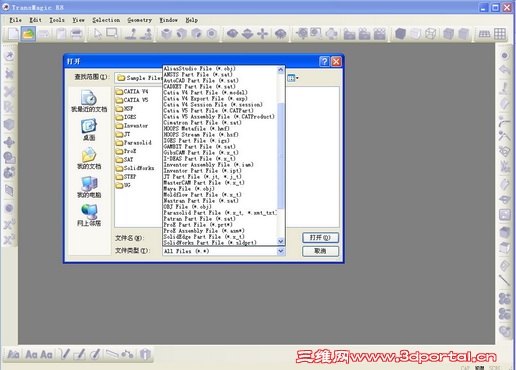The height and width of the screenshot is (370, 516).
Task: Open My Computer shortcut in dialog
Action: click(89, 187)
